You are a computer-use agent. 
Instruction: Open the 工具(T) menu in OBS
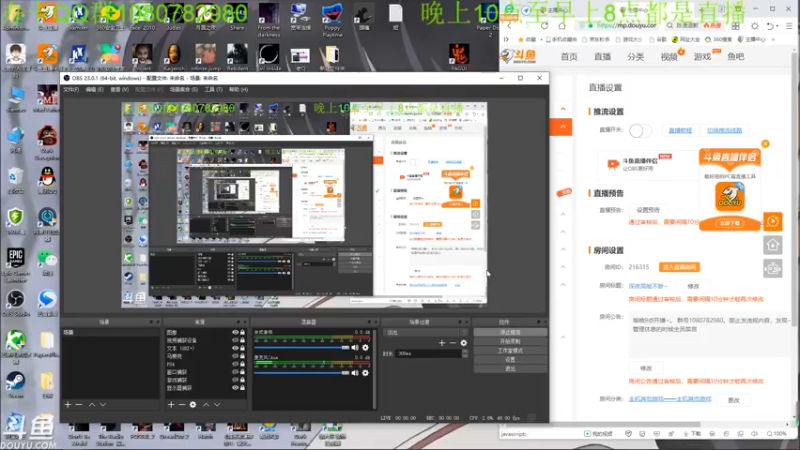click(213, 90)
